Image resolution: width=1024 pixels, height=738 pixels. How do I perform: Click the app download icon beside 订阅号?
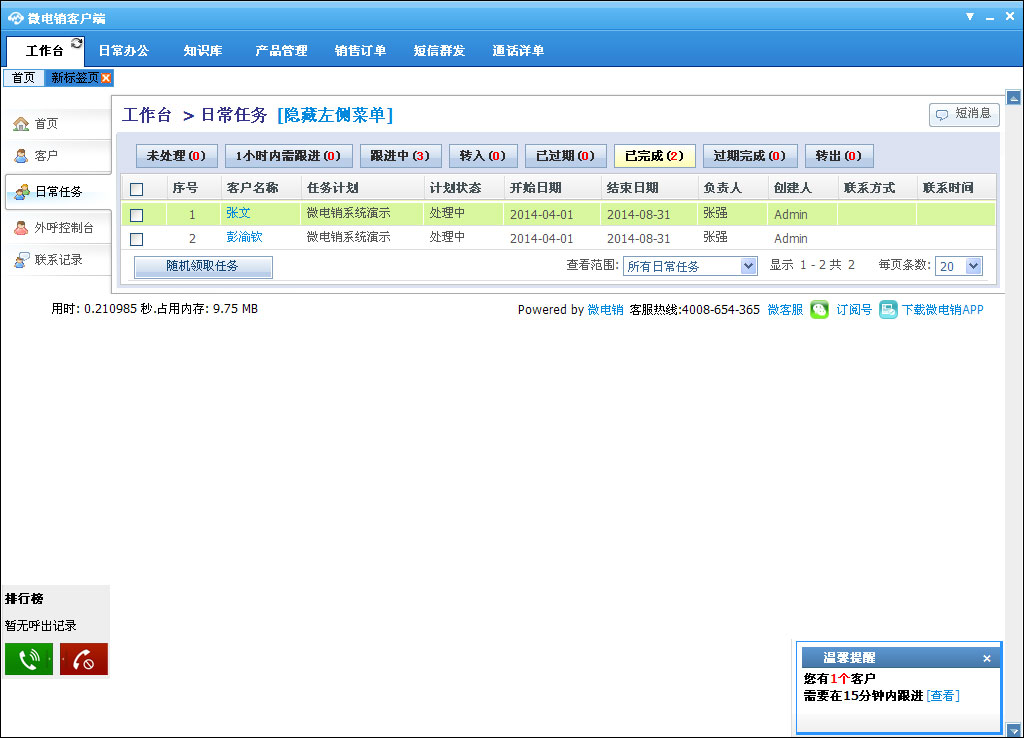[x=888, y=310]
